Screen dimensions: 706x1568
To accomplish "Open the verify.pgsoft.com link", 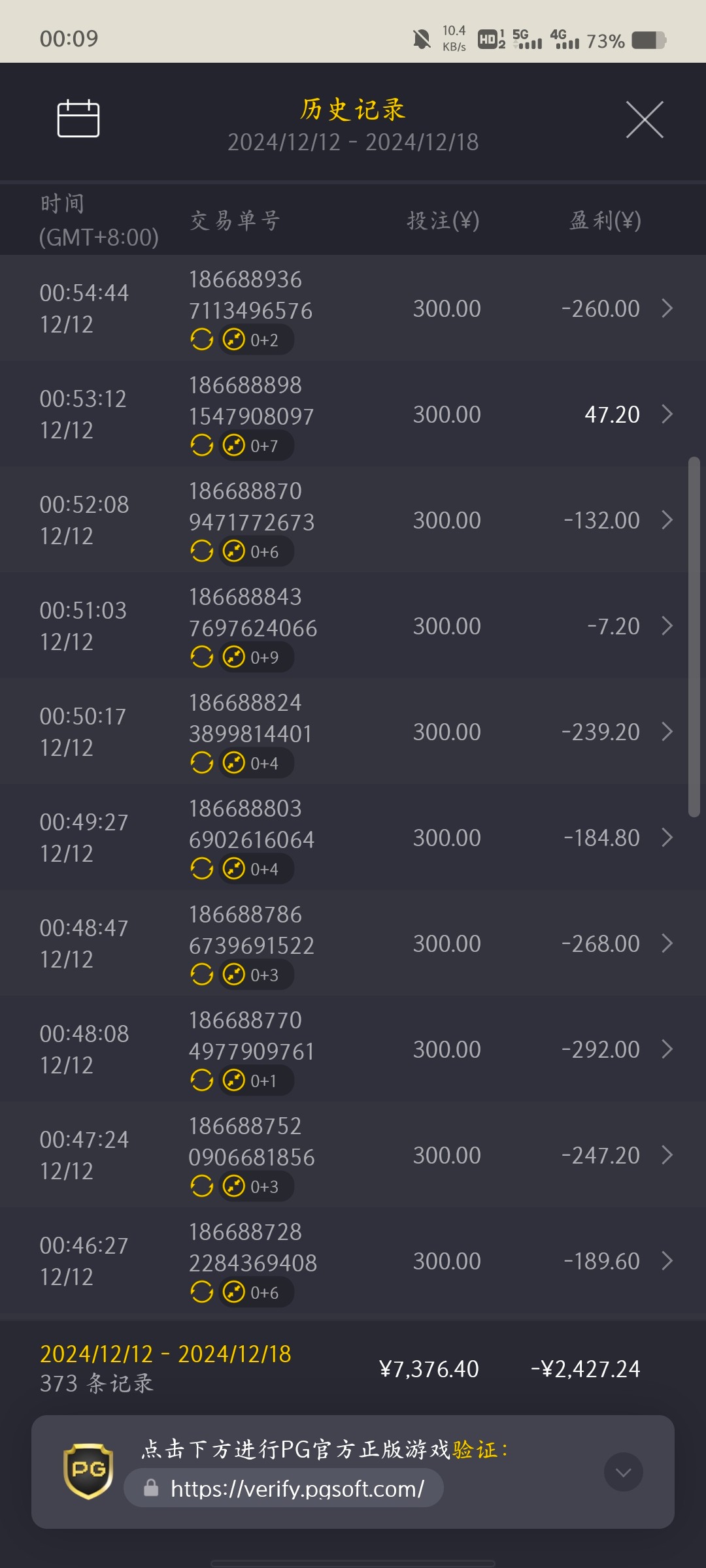I will pos(297,1489).
